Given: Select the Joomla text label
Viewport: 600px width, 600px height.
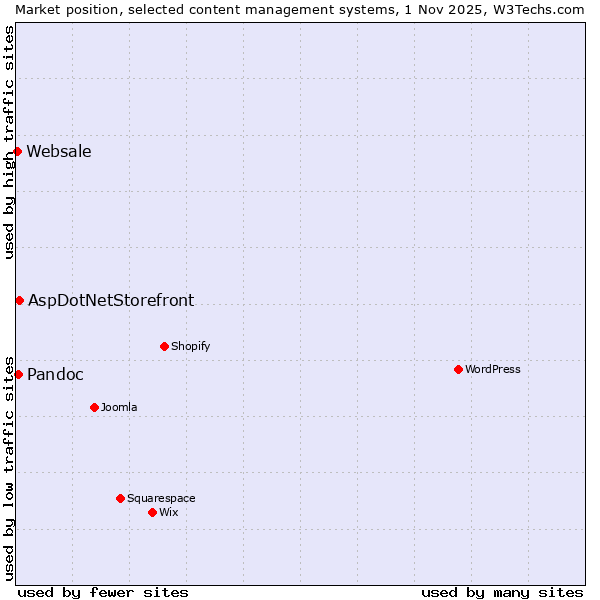Looking at the screenshot, I should click(x=119, y=407).
